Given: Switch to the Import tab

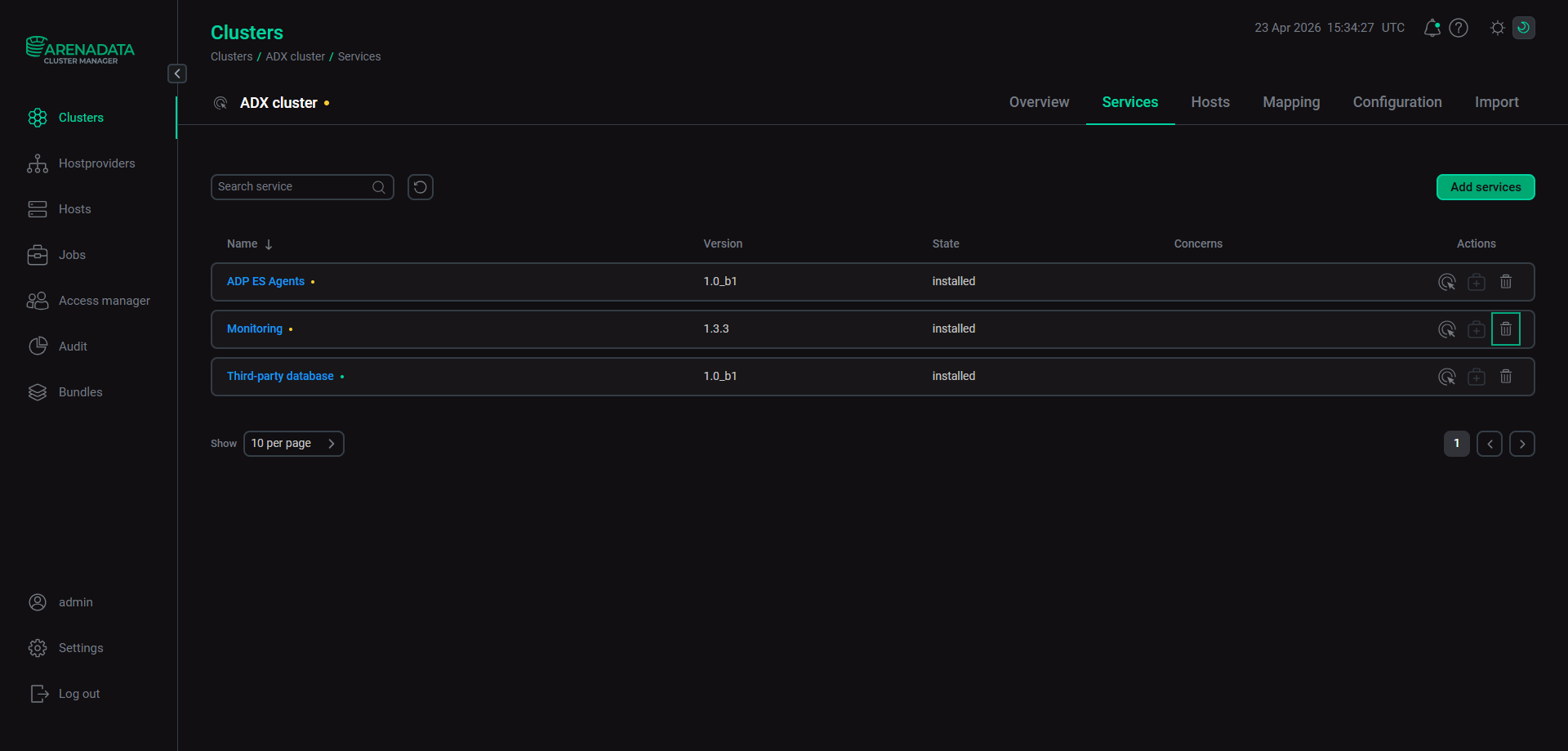Looking at the screenshot, I should (x=1497, y=102).
